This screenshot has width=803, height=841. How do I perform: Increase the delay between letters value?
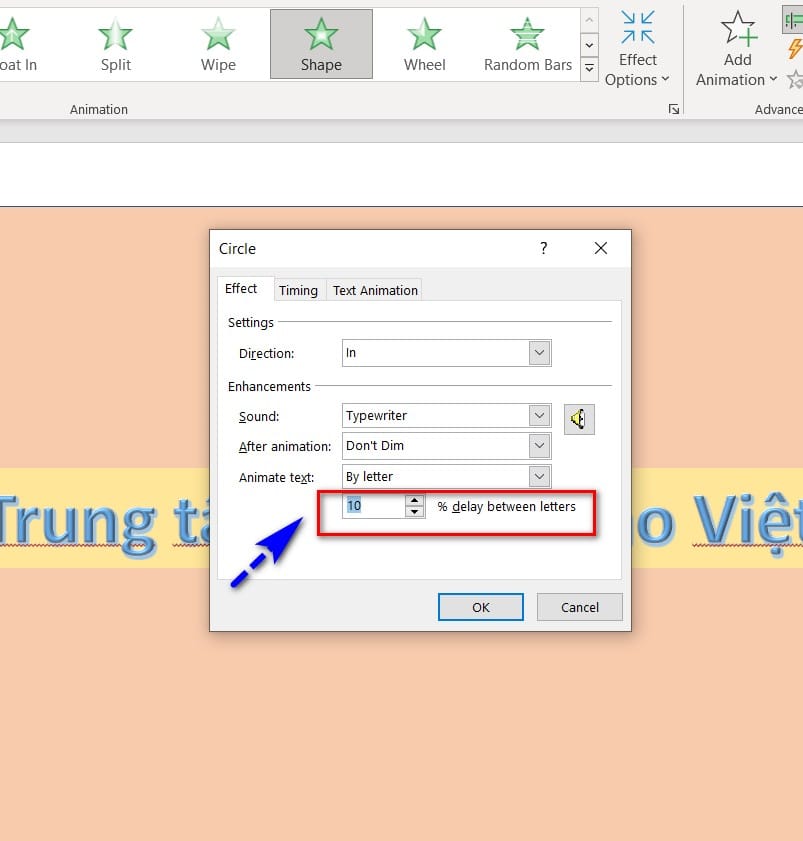tap(414, 500)
